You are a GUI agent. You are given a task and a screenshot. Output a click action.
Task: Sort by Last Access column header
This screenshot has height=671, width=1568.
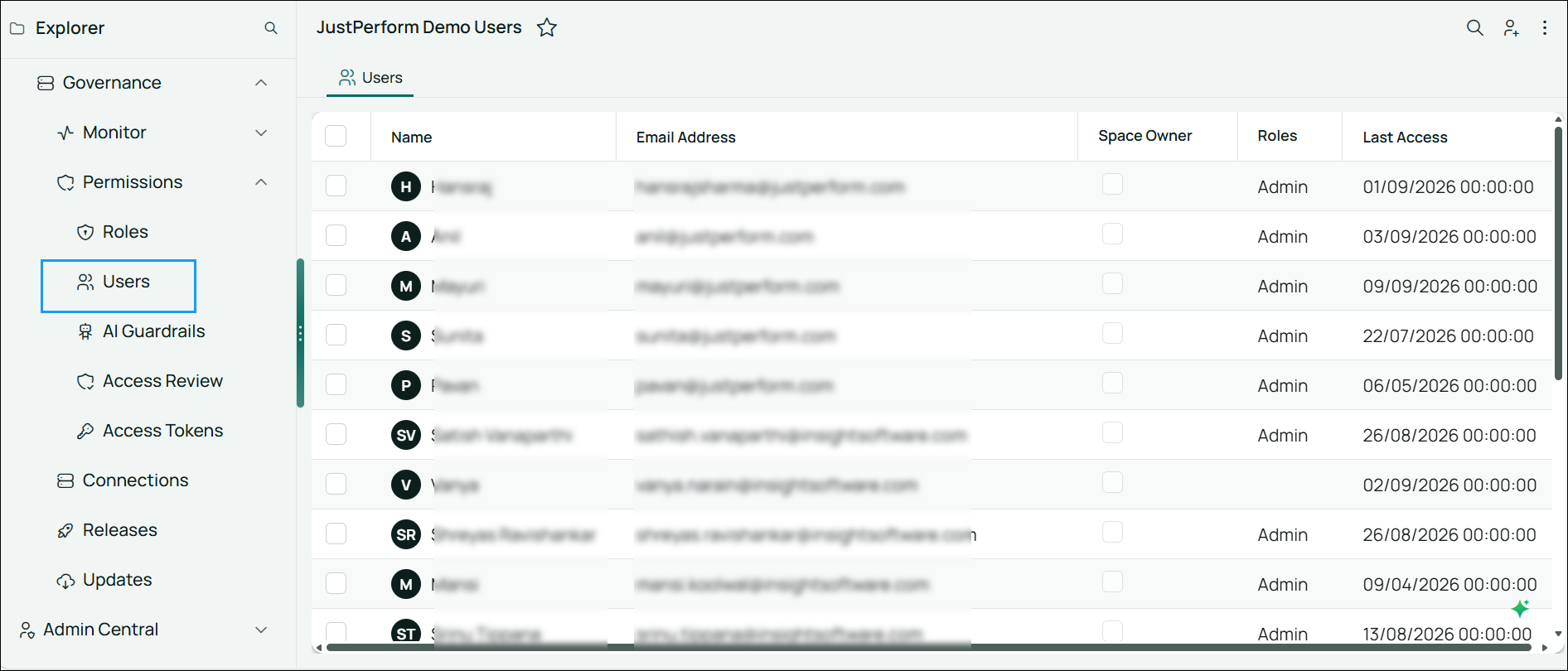point(1405,138)
